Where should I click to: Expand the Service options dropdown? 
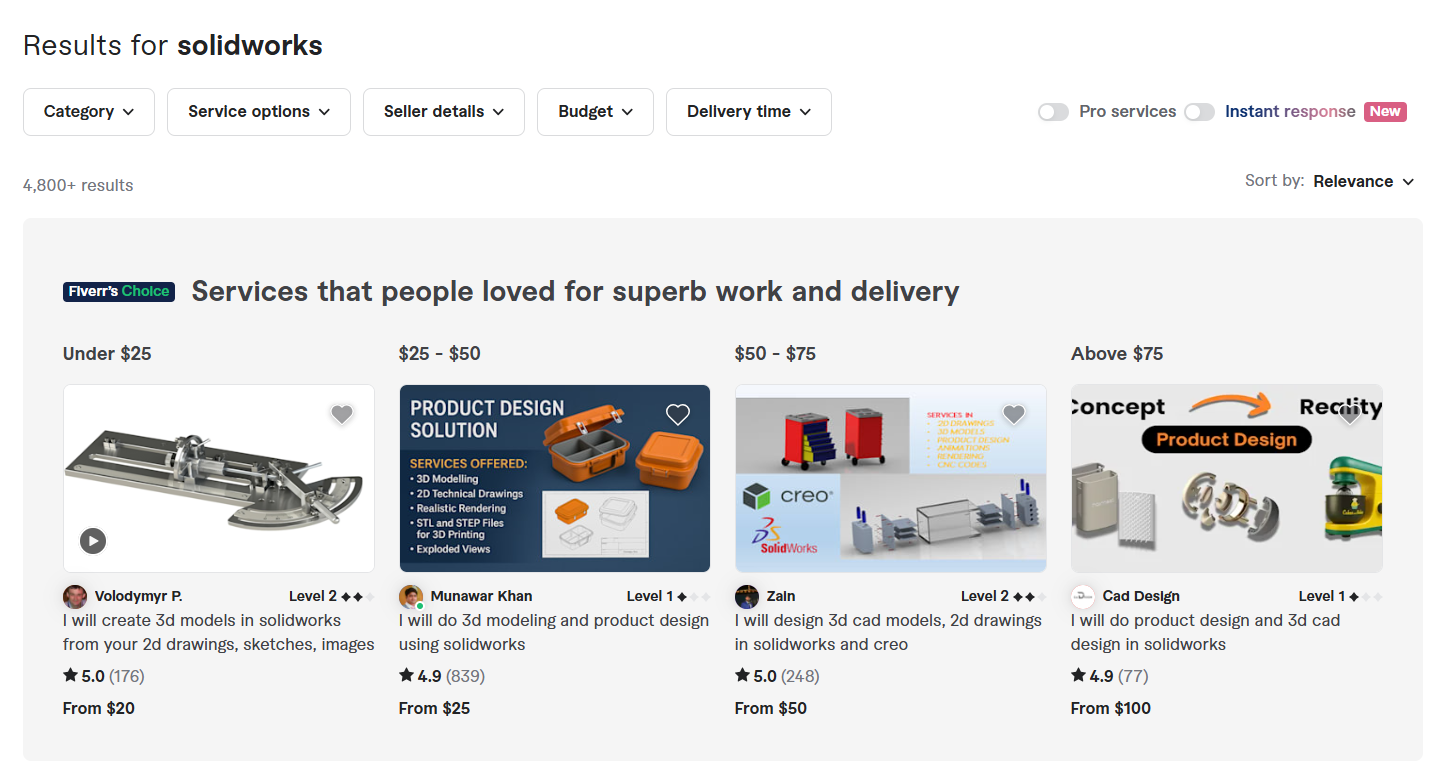pos(259,112)
